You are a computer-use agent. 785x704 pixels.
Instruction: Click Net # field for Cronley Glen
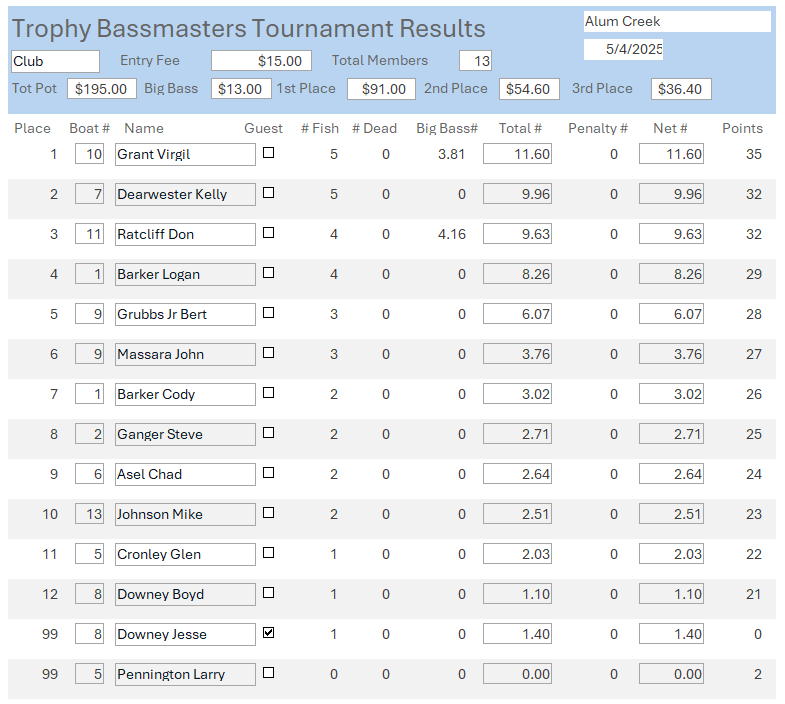click(x=671, y=554)
